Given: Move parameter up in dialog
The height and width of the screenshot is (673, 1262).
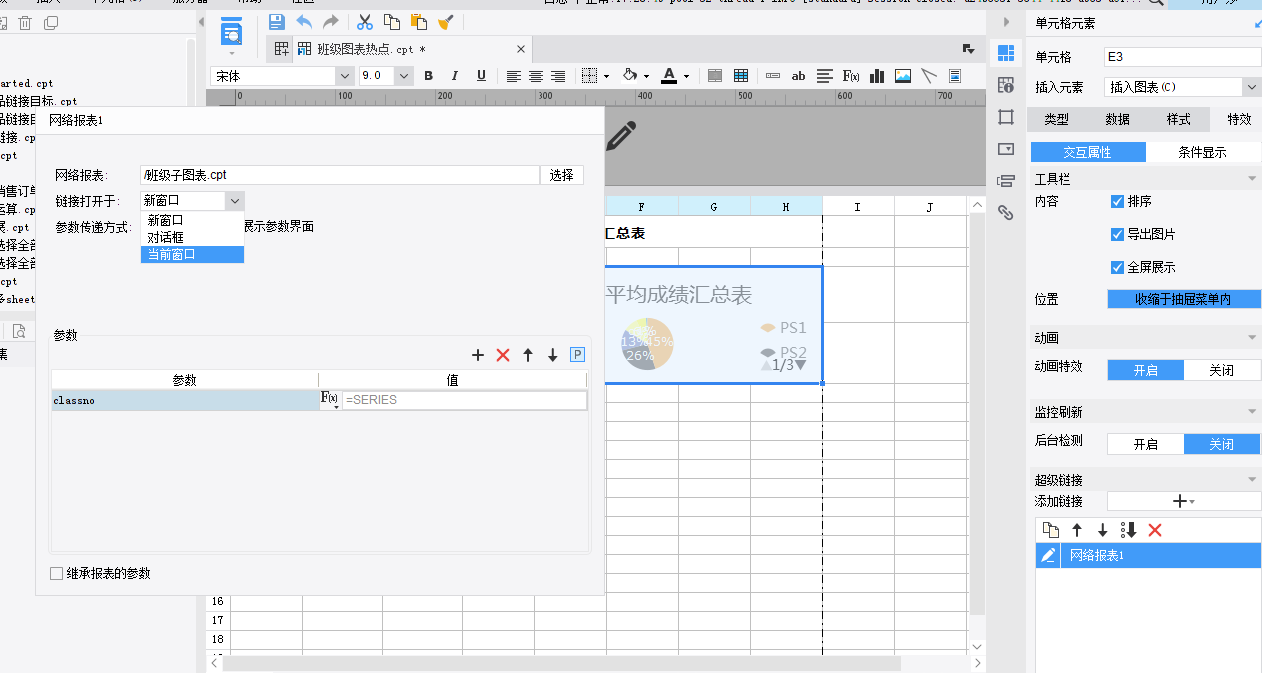Looking at the screenshot, I should pyautogui.click(x=528, y=355).
